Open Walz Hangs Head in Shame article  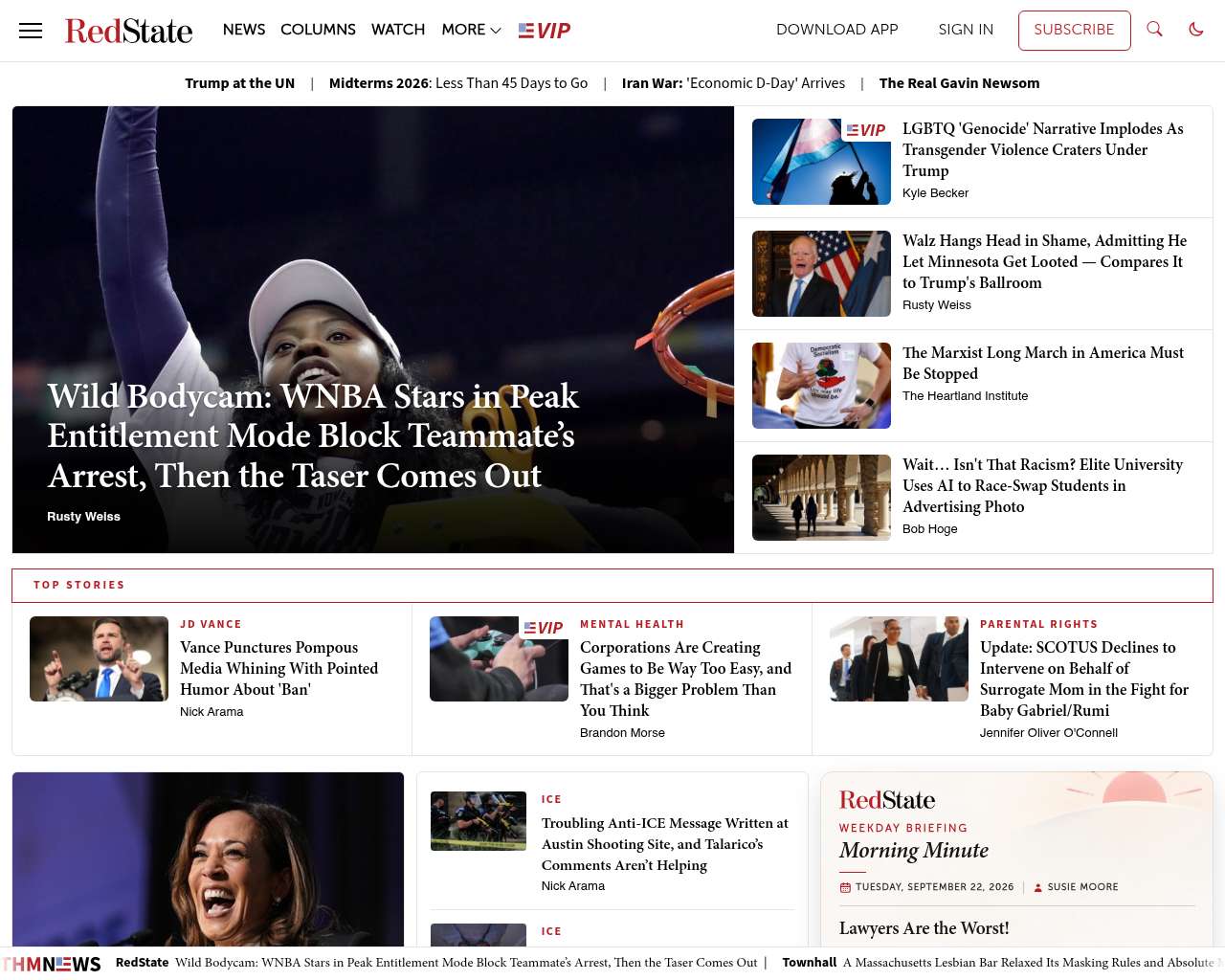[1044, 261]
